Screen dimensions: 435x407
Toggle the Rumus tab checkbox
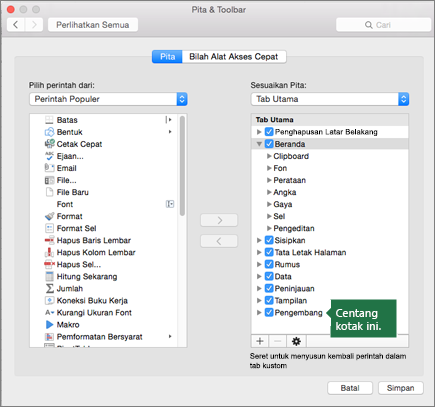pyautogui.click(x=269, y=264)
